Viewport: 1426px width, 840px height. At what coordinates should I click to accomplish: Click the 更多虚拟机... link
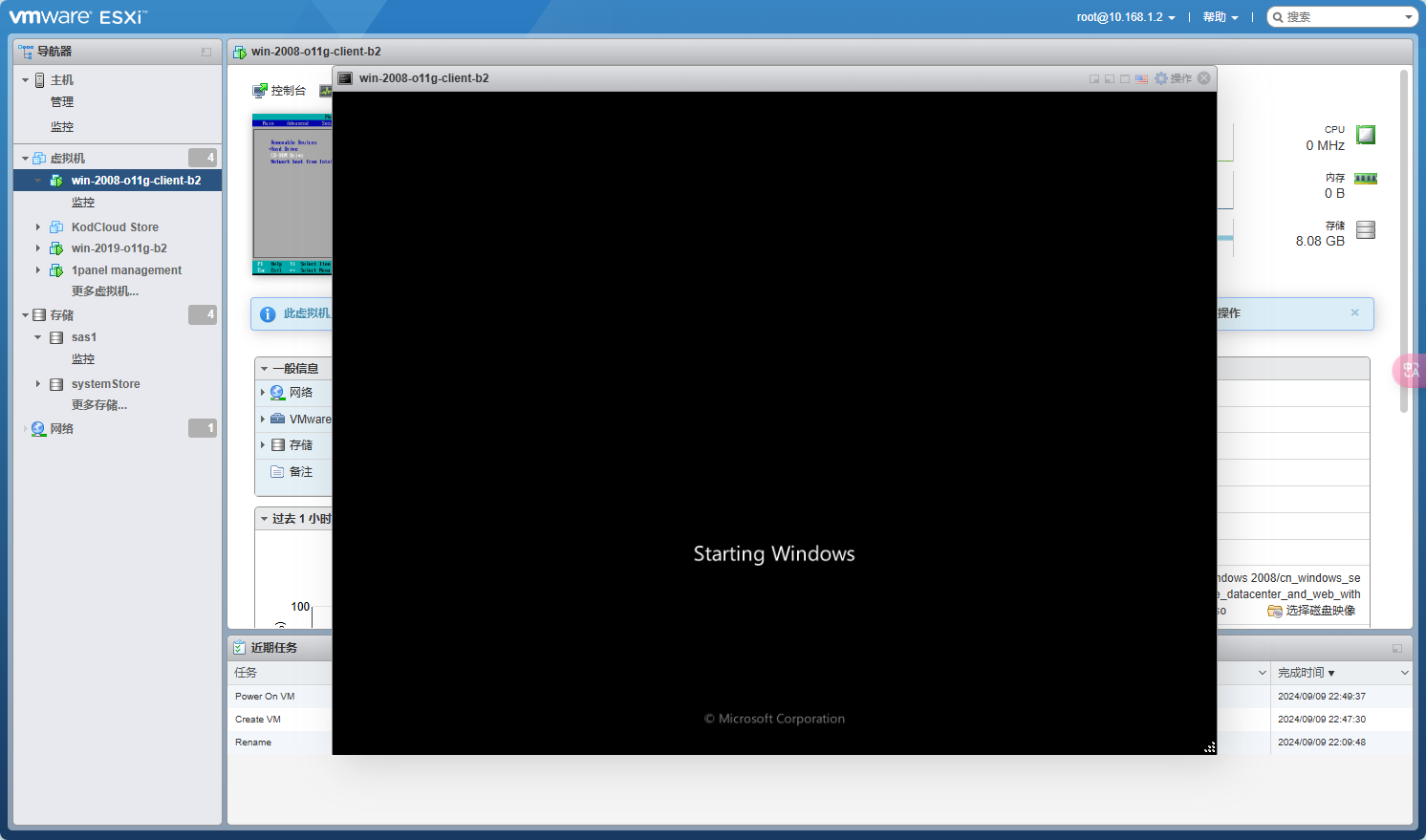coord(105,291)
